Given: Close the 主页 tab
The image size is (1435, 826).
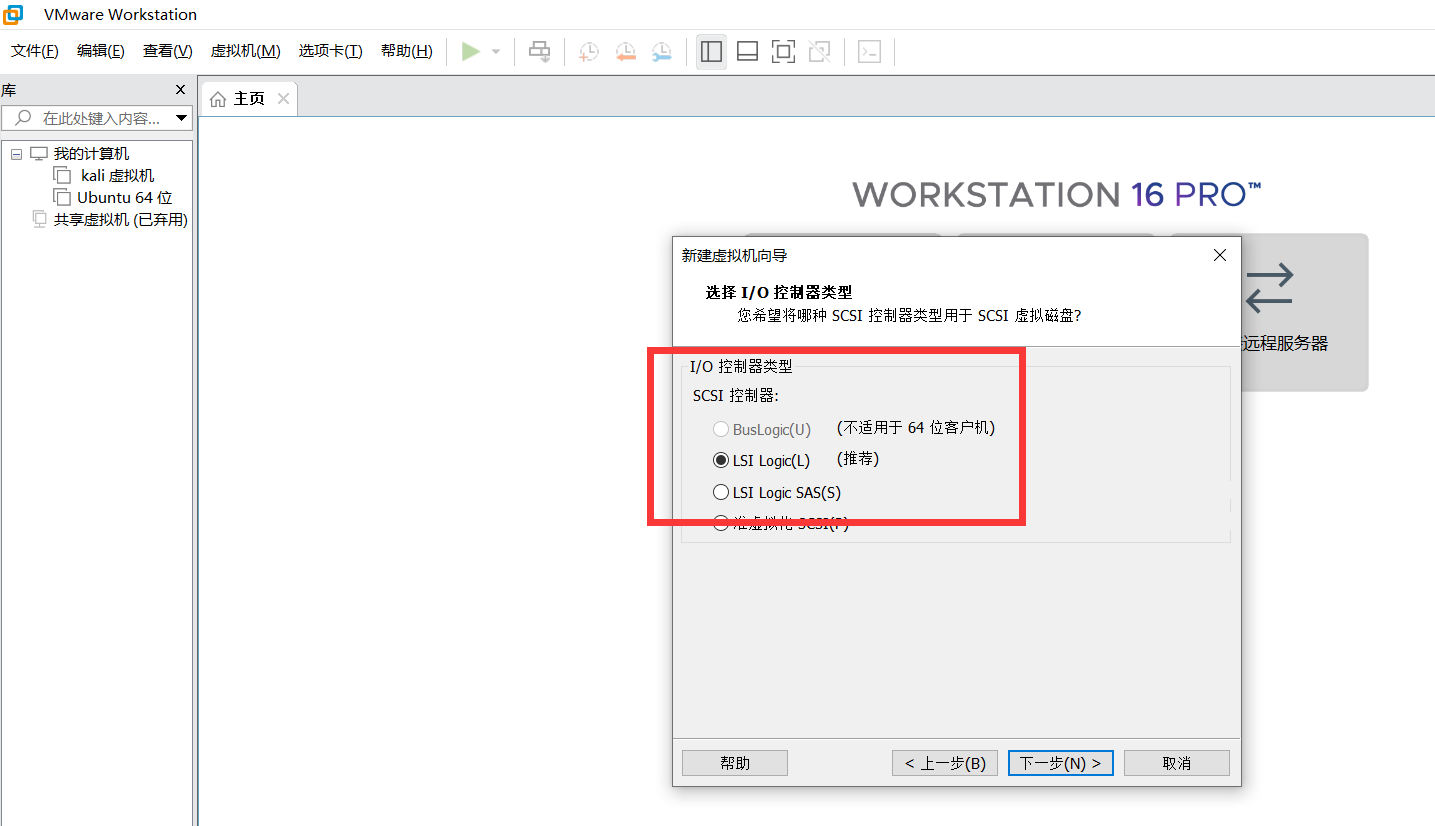Looking at the screenshot, I should tap(283, 99).
